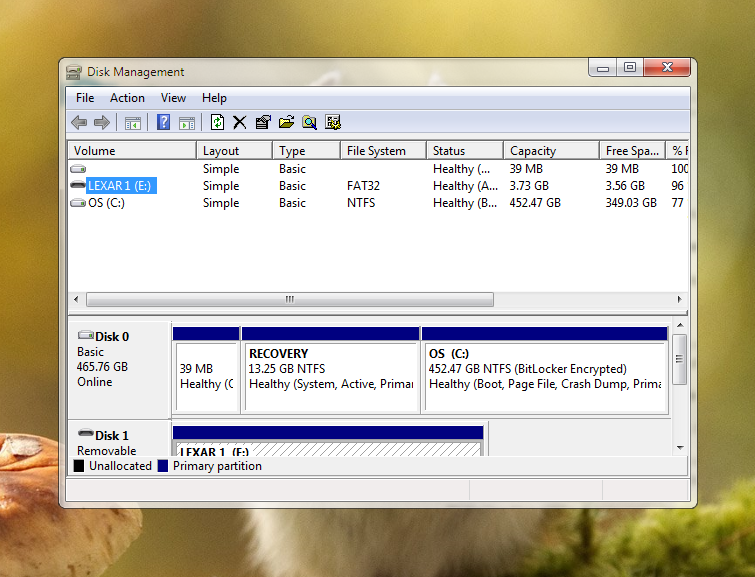This screenshot has width=755, height=577.
Task: Click the Disk 0 drive icon
Action: coord(86,335)
